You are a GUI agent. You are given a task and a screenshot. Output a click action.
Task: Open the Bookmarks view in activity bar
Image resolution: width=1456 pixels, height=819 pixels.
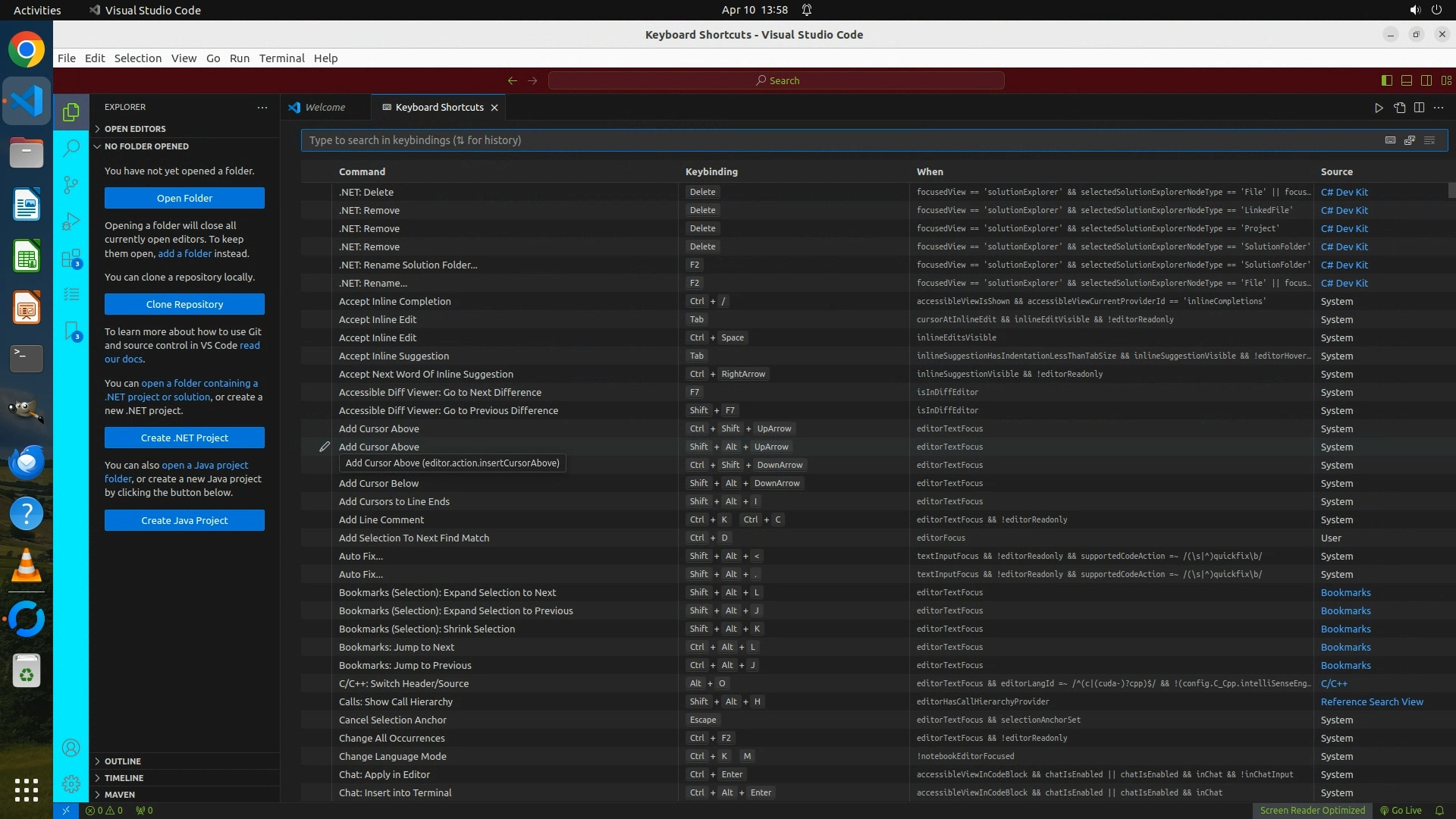click(71, 331)
